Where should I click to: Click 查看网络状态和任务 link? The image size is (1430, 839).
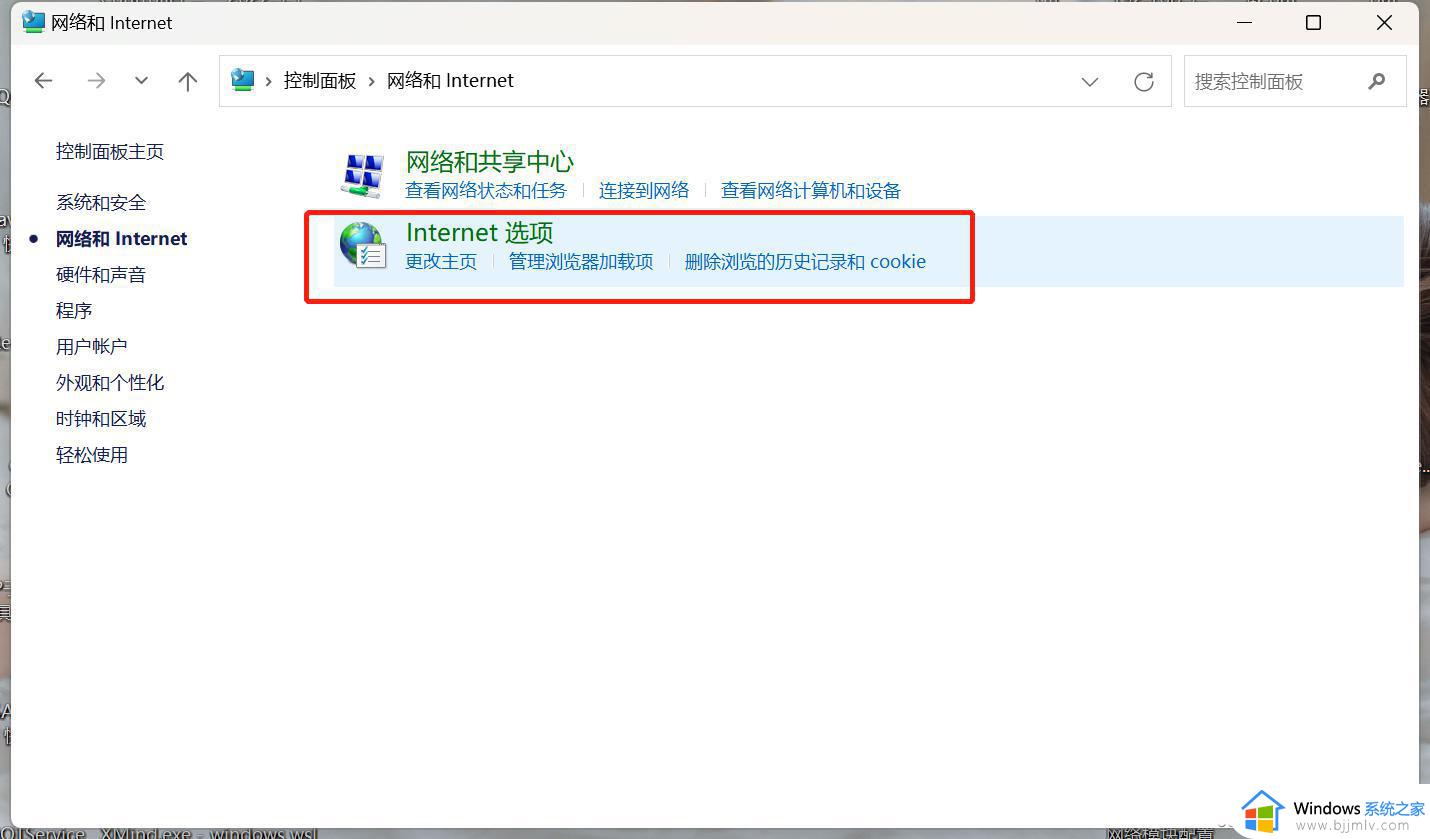tap(486, 190)
